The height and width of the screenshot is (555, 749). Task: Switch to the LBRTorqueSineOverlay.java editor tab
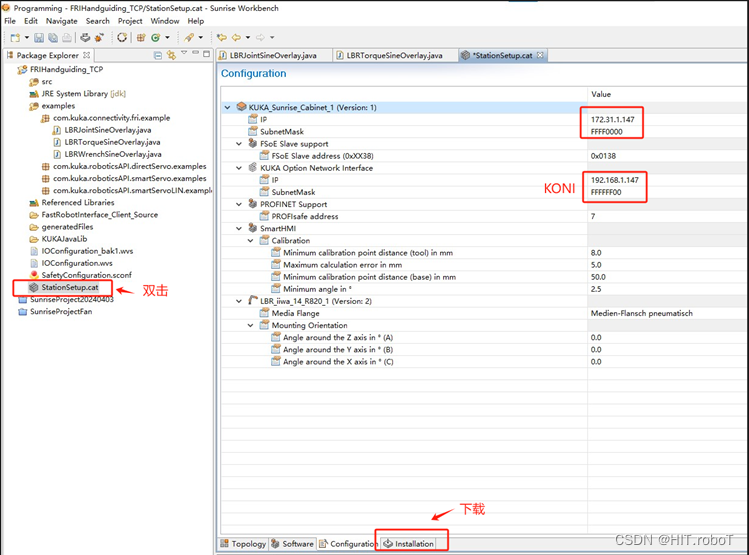tap(395, 55)
